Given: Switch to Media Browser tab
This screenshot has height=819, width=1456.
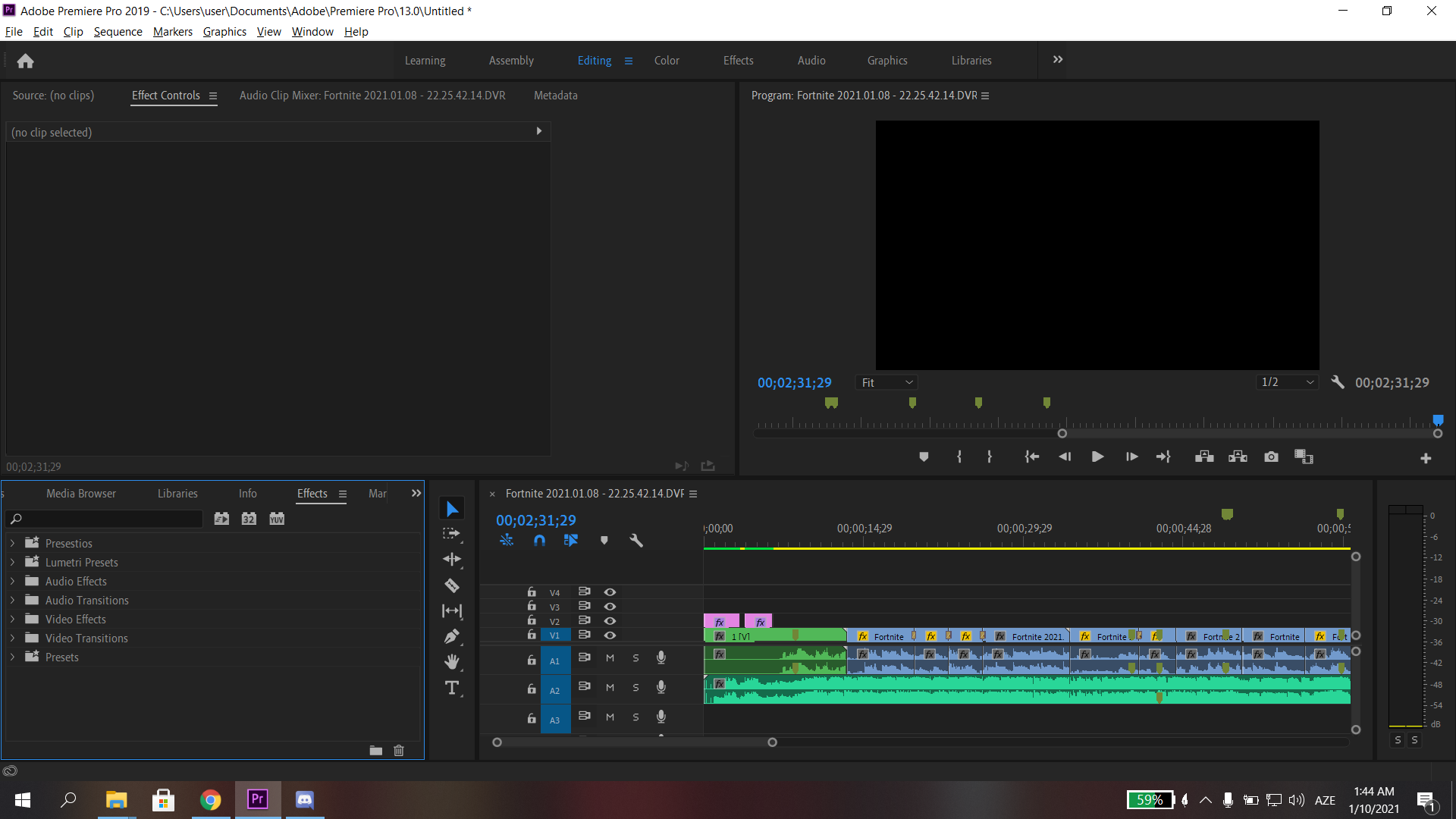Looking at the screenshot, I should click(x=81, y=494).
